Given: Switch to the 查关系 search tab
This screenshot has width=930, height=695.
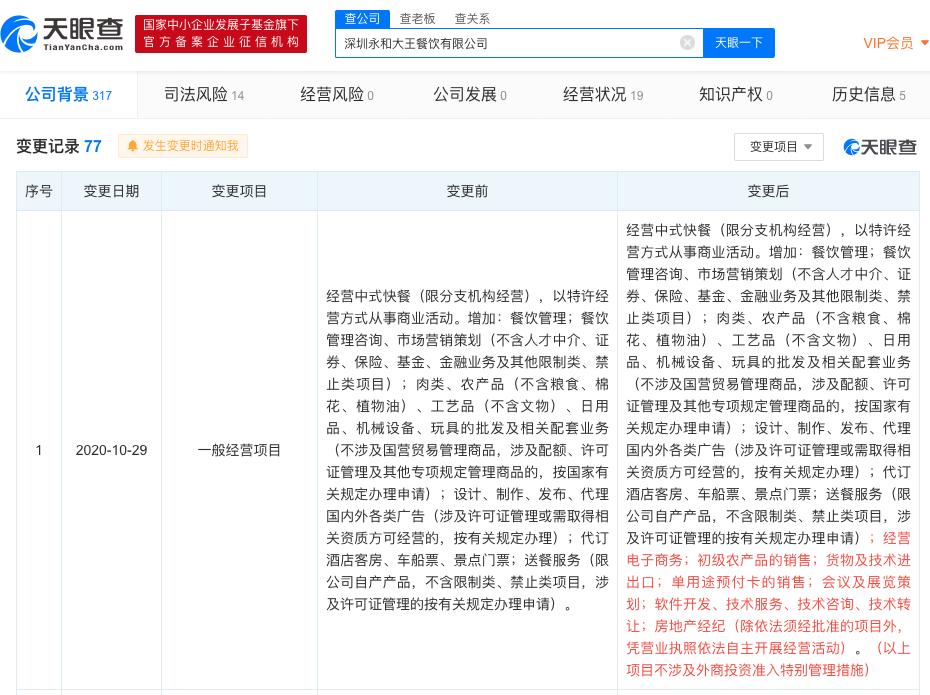Looking at the screenshot, I should [x=472, y=18].
